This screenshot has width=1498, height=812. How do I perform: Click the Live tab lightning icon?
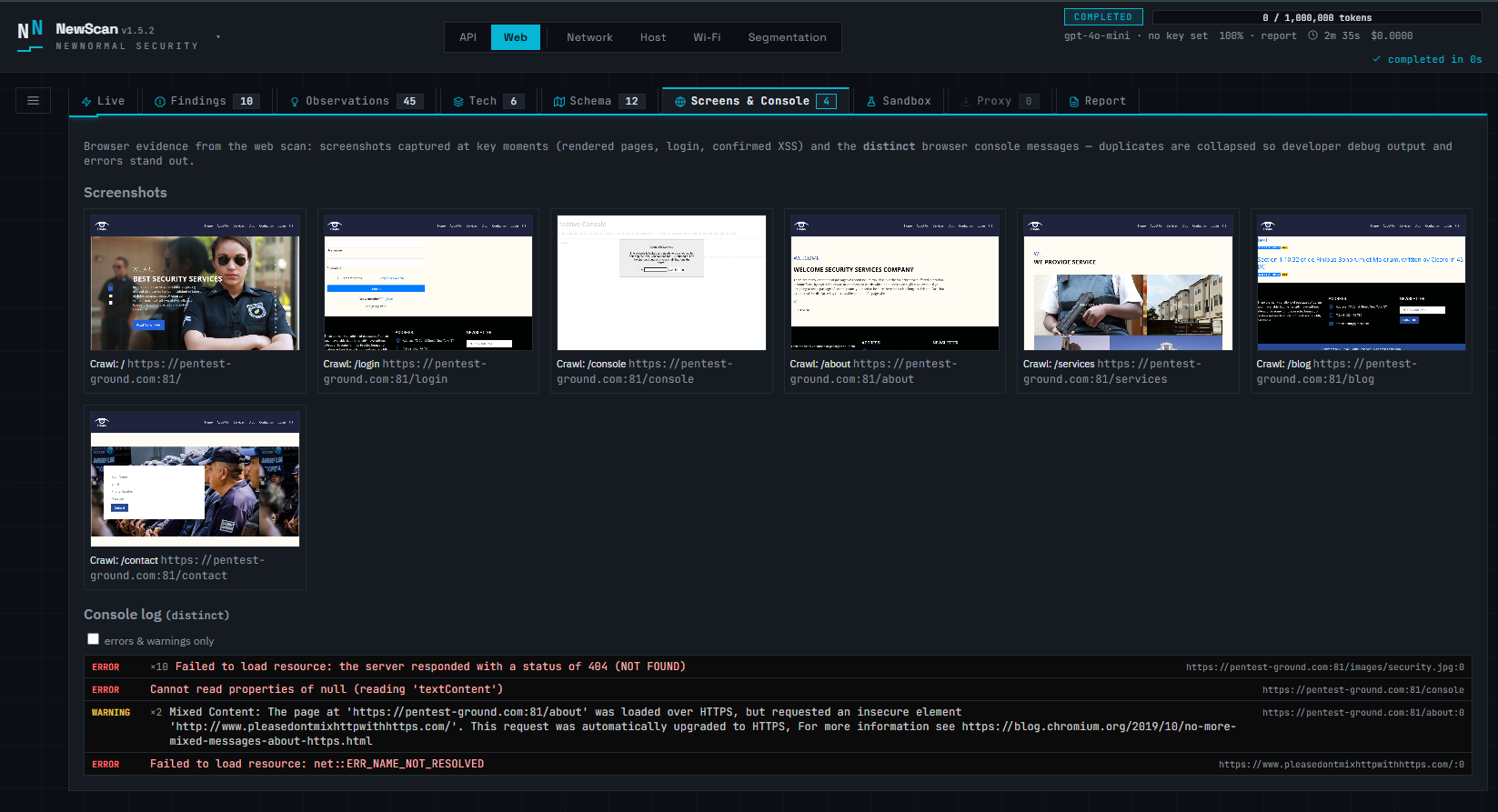point(86,102)
